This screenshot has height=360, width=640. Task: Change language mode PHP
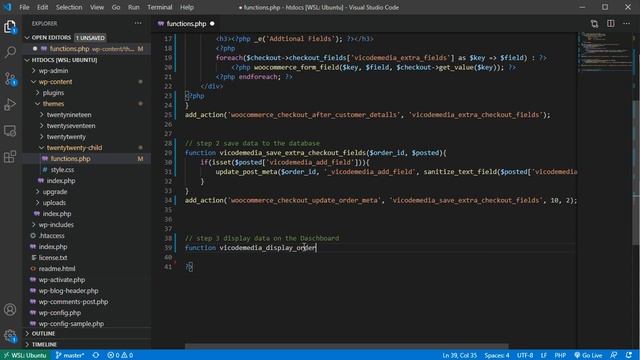pos(560,355)
